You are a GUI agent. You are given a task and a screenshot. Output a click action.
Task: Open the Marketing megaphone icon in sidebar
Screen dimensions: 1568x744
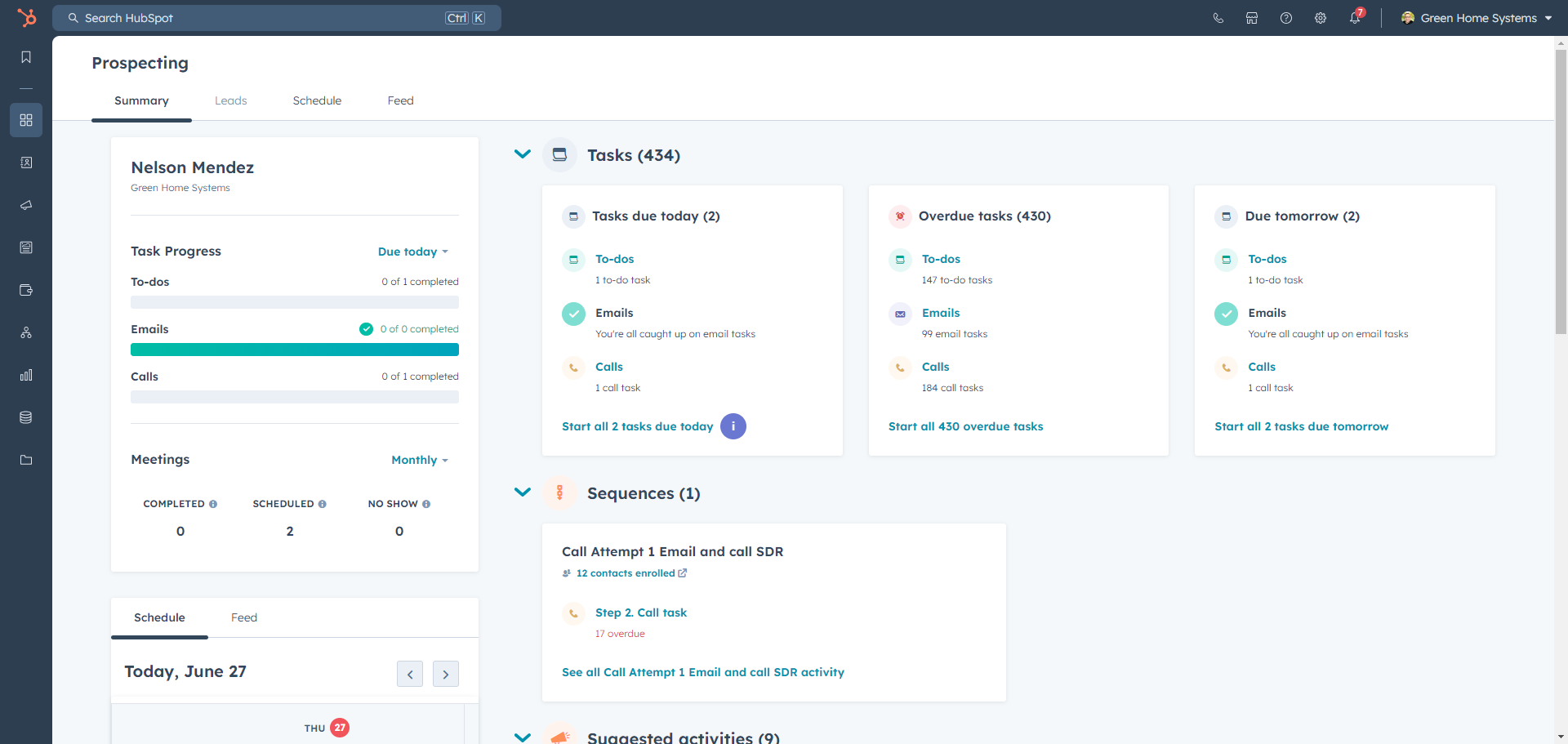[x=26, y=205]
